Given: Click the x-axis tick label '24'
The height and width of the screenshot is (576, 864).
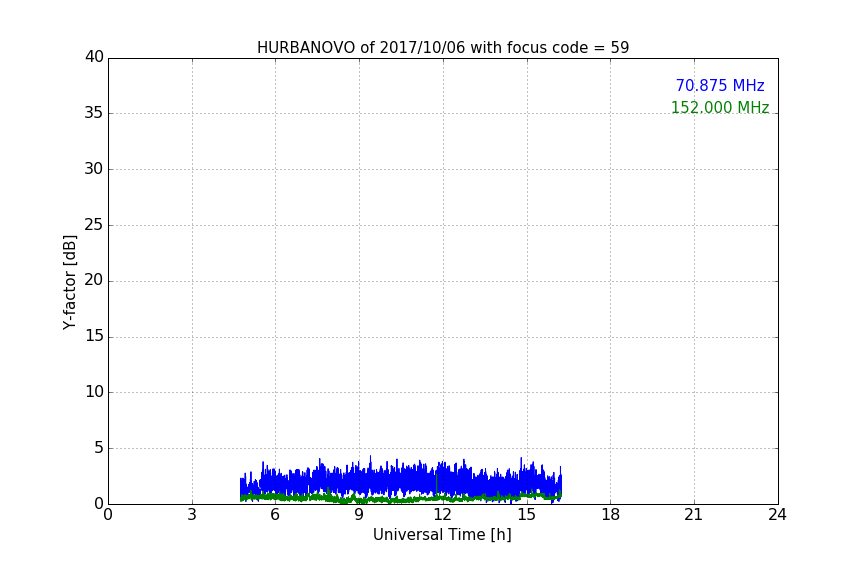Looking at the screenshot, I should pos(777,515).
